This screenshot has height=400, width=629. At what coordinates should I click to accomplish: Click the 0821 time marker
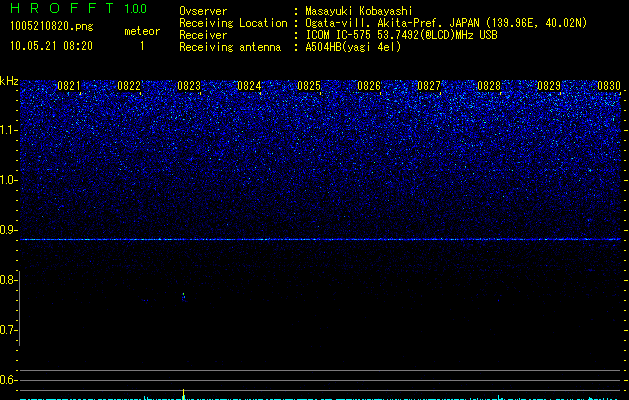[69, 86]
